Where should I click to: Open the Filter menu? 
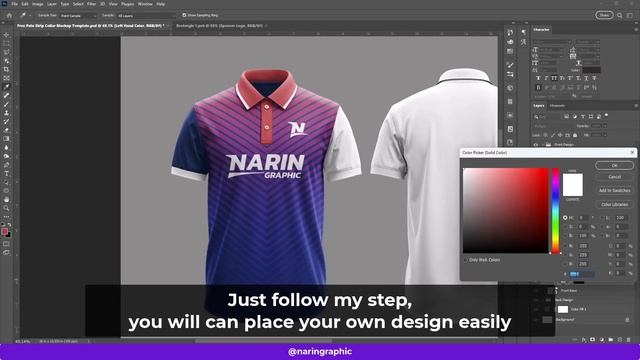pyautogui.click(x=91, y=4)
